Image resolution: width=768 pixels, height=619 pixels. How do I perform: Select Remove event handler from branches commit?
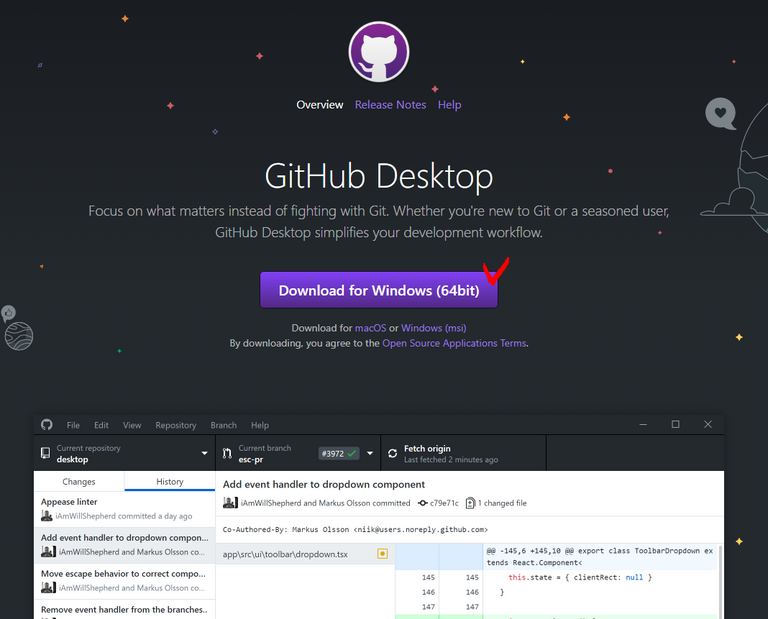coord(124,610)
